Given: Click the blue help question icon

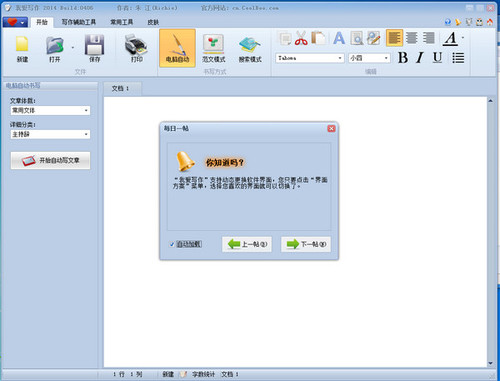Looking at the screenshot, I should [x=448, y=22].
